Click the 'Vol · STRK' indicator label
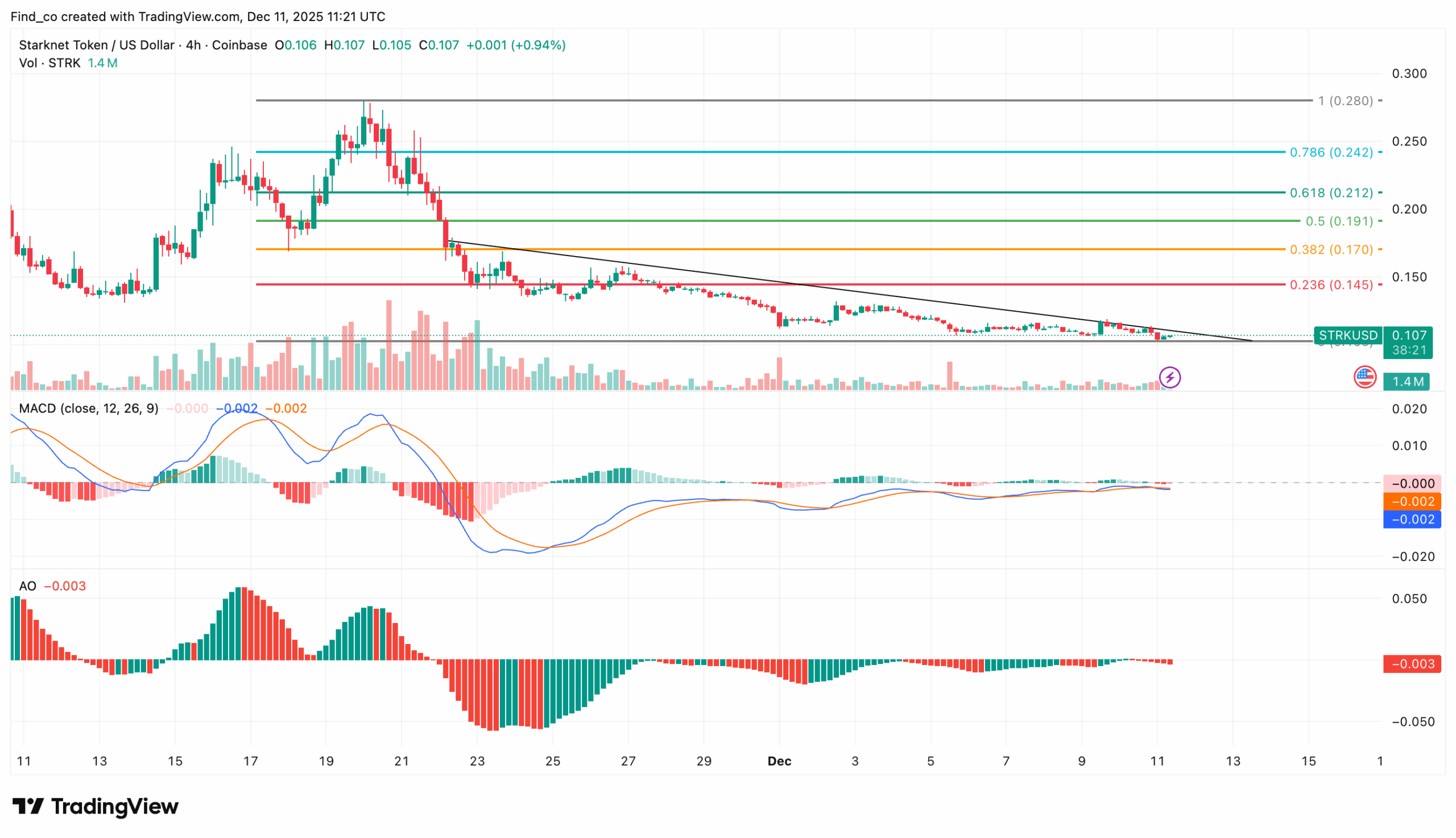Image resolution: width=1456 pixels, height=838 pixels. 49,63
